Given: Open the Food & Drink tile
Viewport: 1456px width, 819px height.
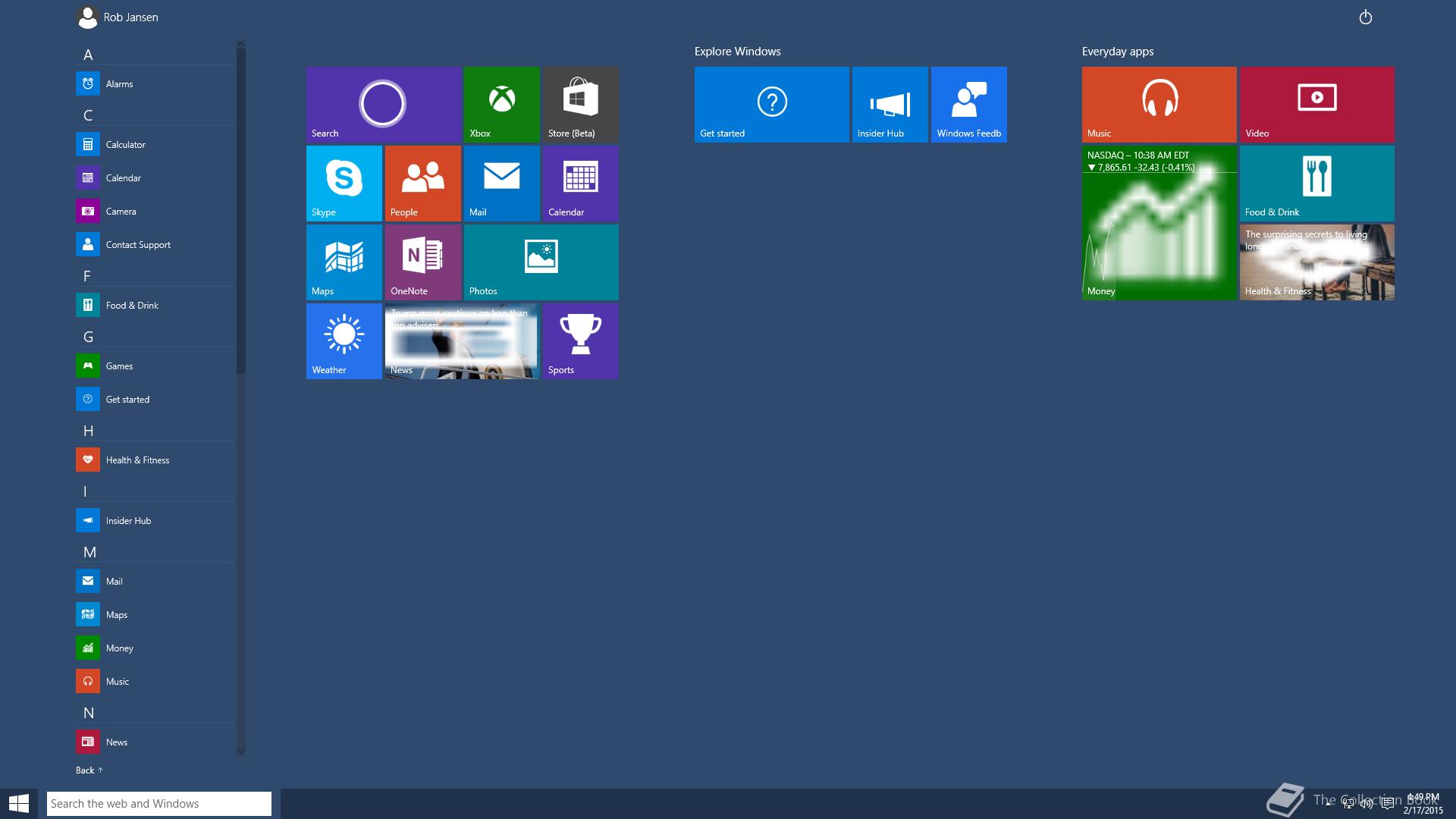Looking at the screenshot, I should click(x=1317, y=184).
